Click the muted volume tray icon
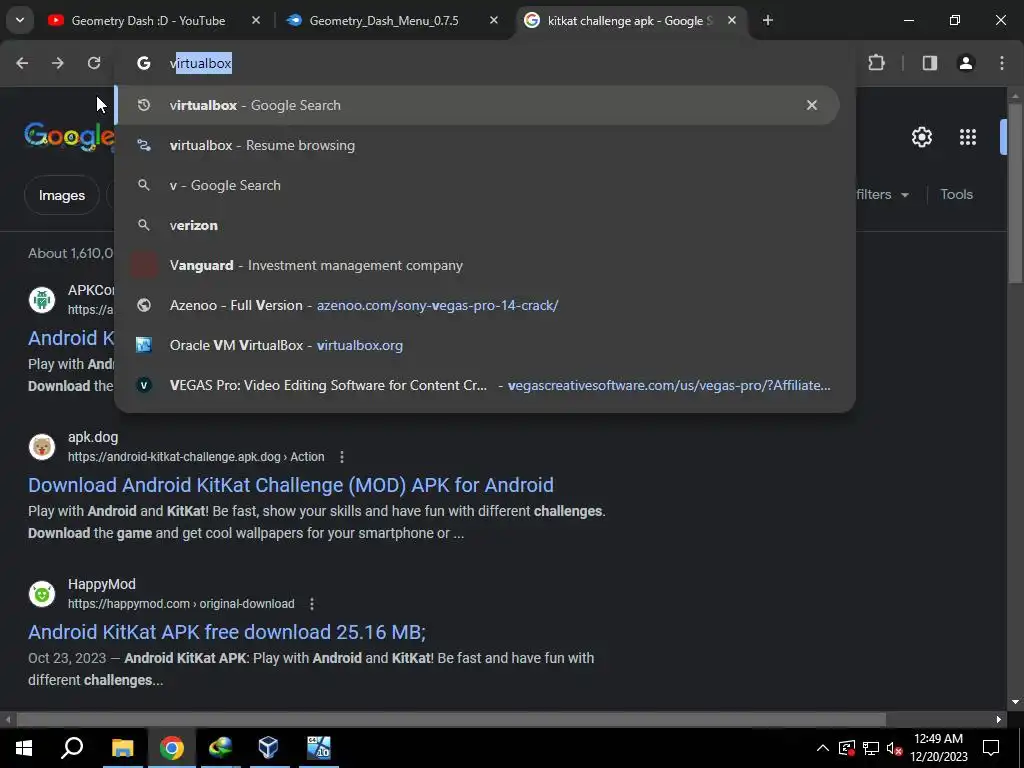Viewport: 1024px width, 768px height. pos(895,748)
